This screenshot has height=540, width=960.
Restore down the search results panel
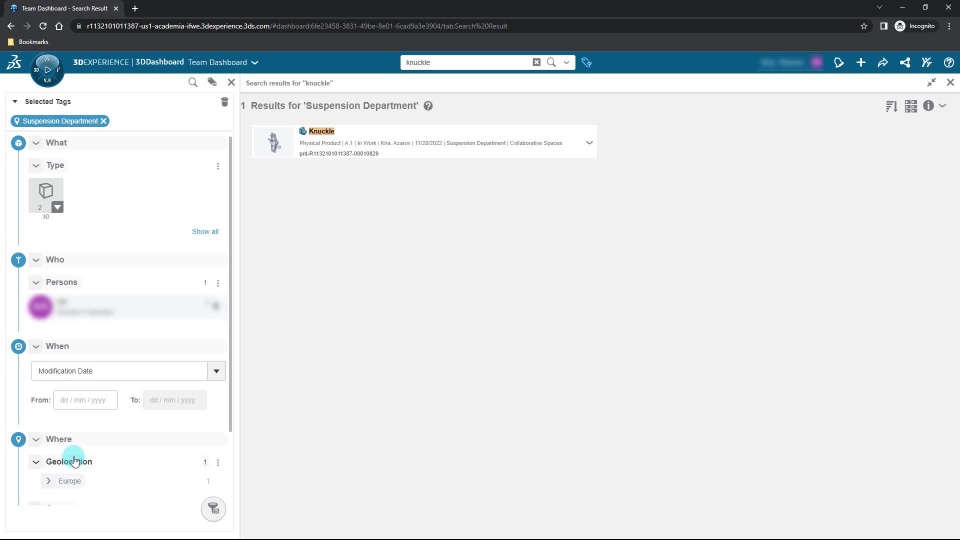pos(931,82)
